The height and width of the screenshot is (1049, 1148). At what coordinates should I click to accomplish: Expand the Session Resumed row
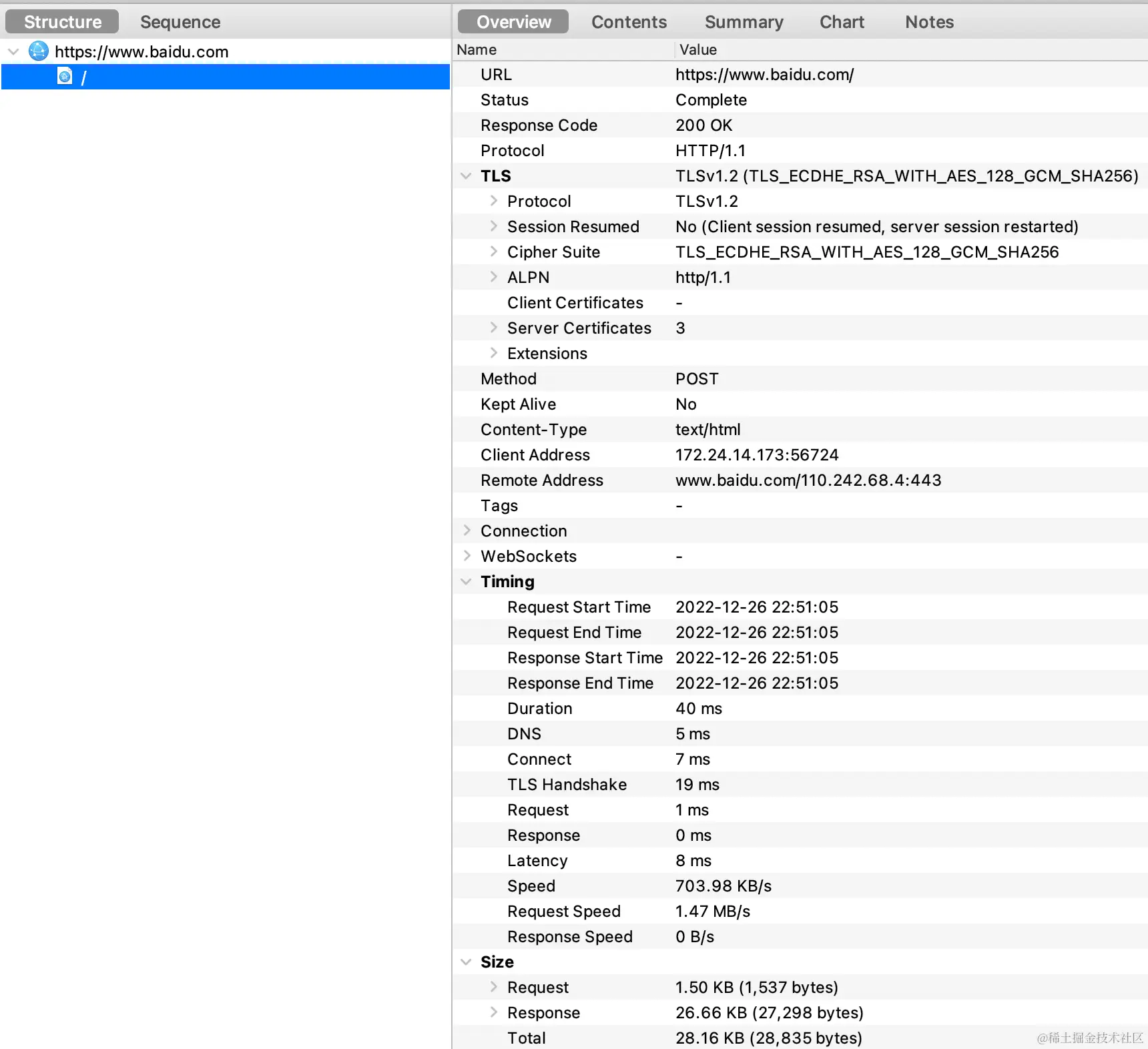point(494,226)
